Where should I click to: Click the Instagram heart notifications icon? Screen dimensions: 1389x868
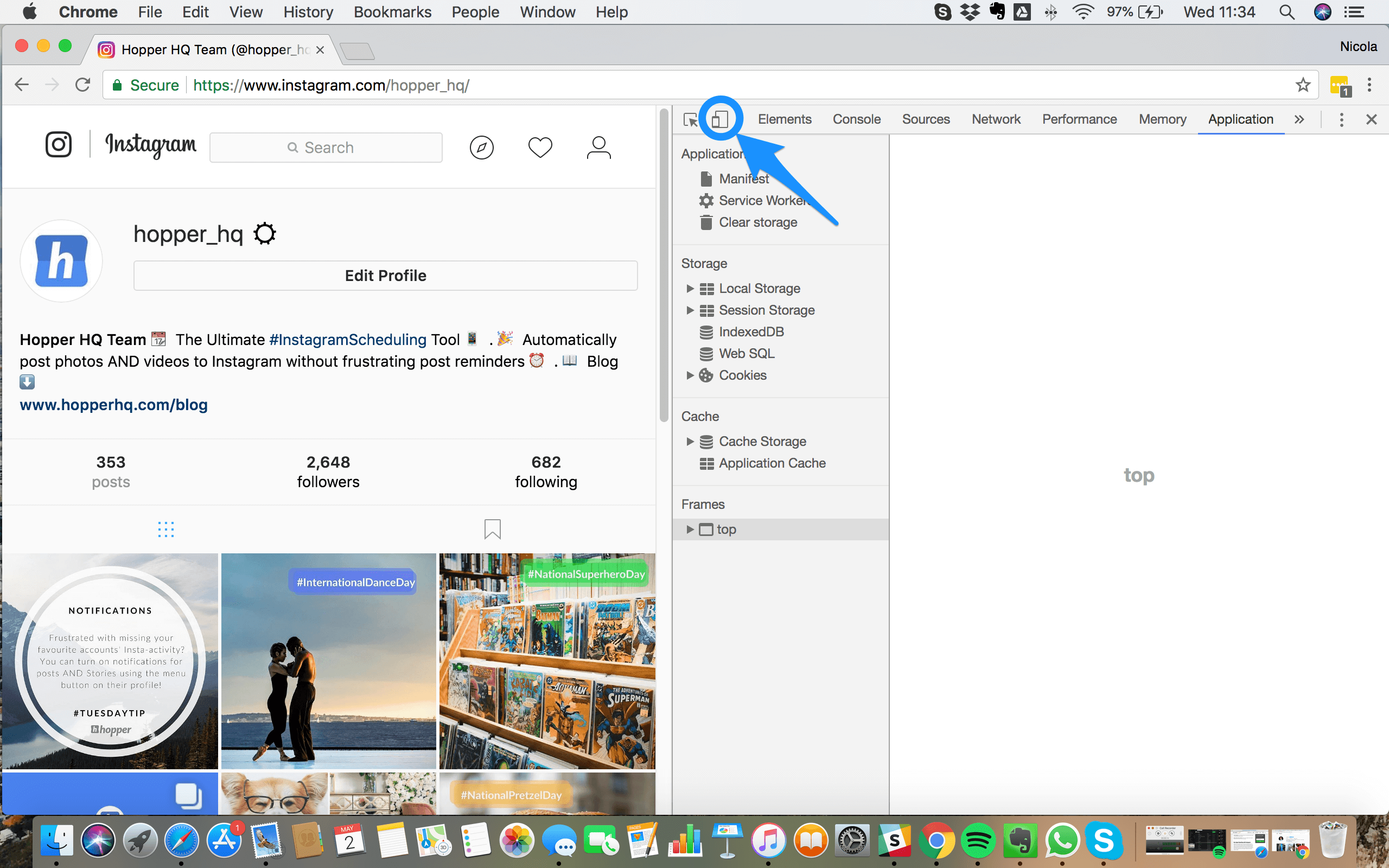pos(540,147)
